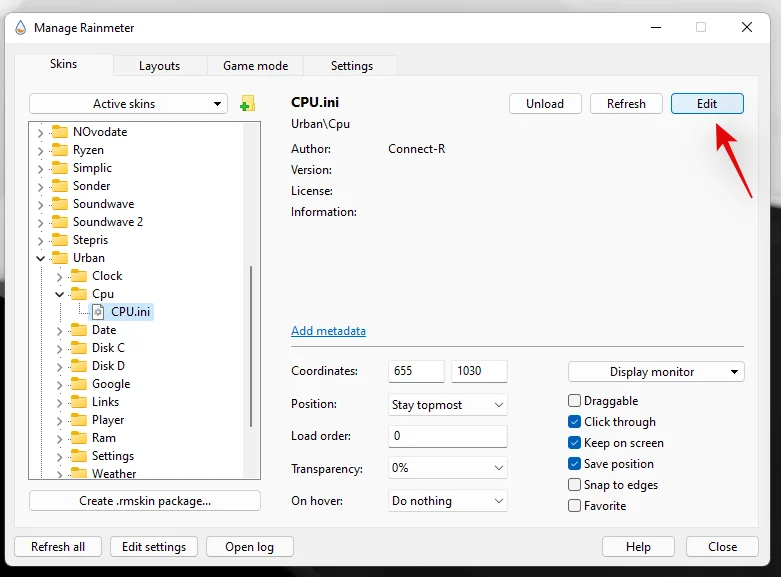781x577 pixels.
Task: Click the Refresh skin button
Action: pyautogui.click(x=626, y=104)
